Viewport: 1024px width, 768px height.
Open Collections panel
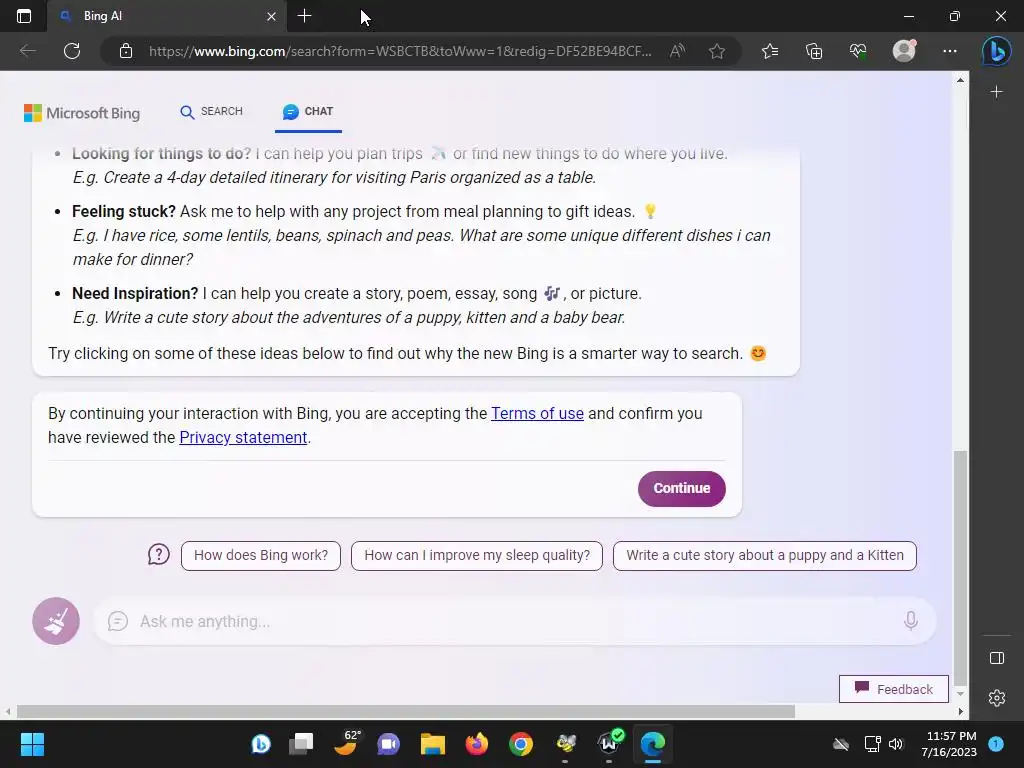pos(814,51)
